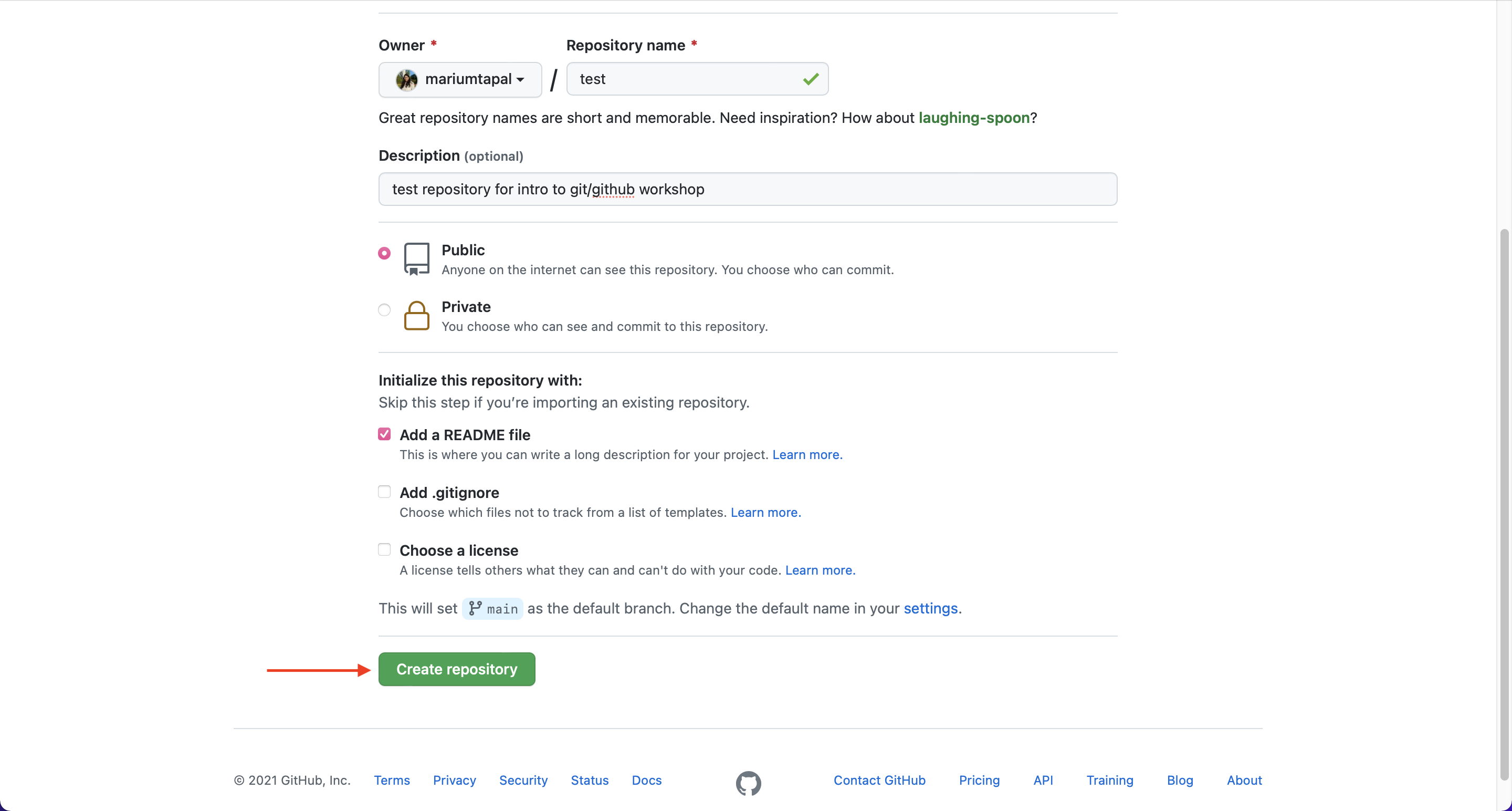This screenshot has height=811, width=1512.
Task: Open the Privacy footer link
Action: click(x=454, y=780)
